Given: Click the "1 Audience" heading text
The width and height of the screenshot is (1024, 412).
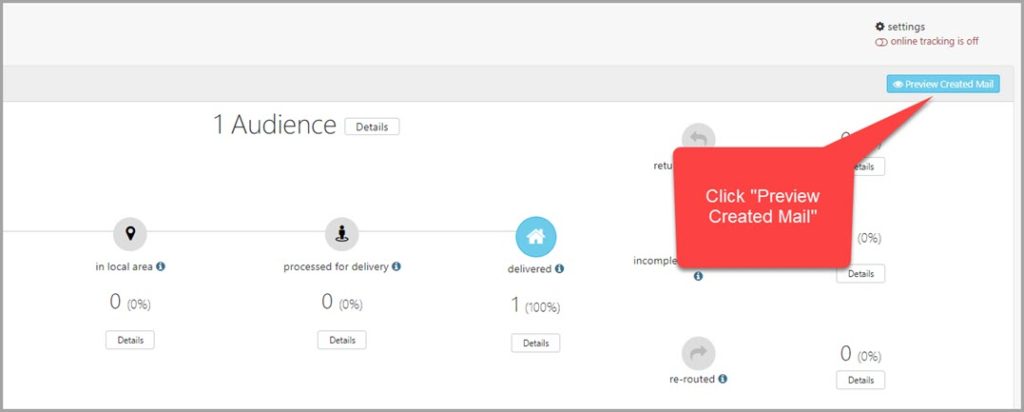Looking at the screenshot, I should pos(274,124).
